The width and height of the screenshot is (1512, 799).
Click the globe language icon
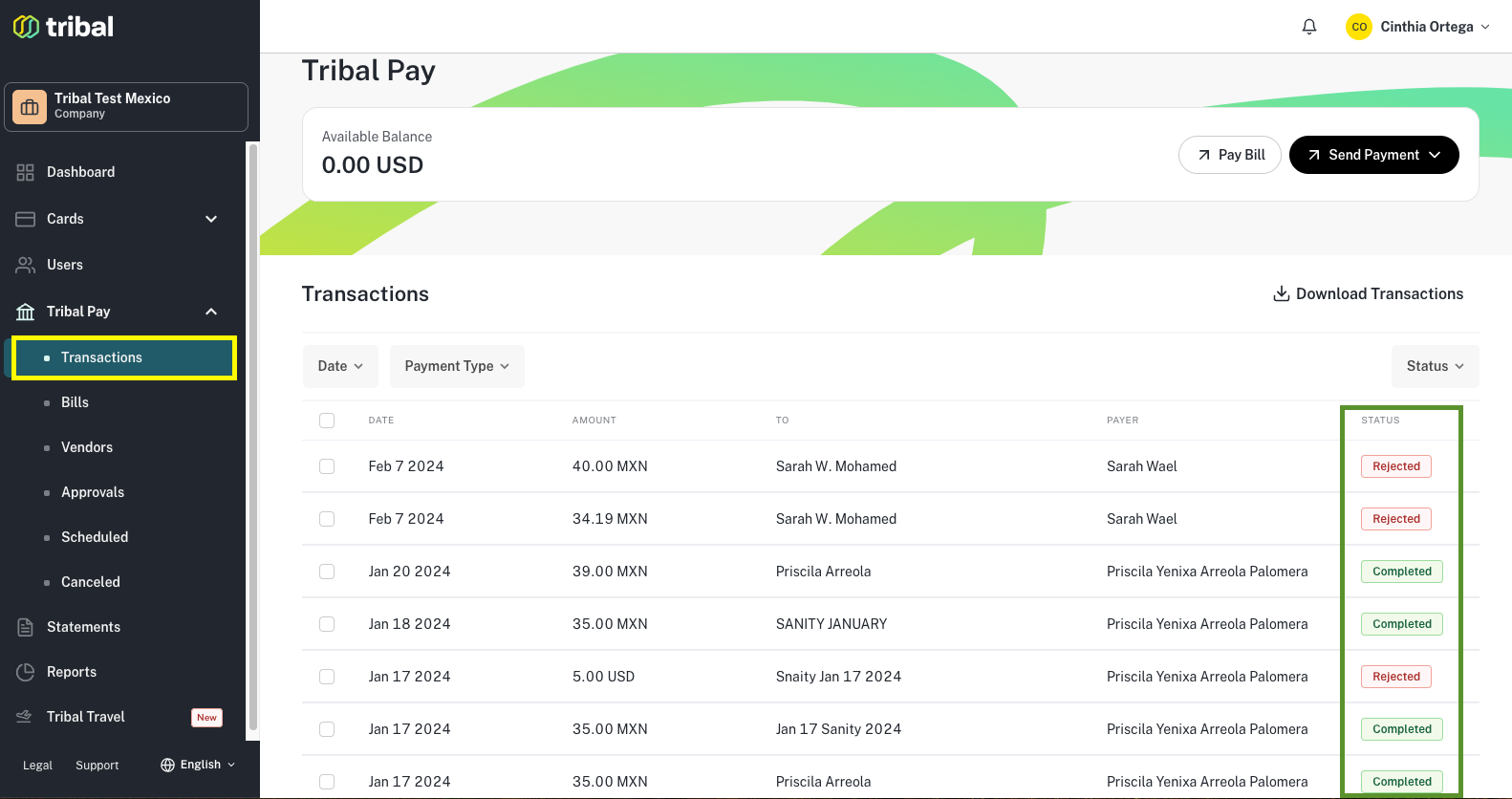point(168,765)
